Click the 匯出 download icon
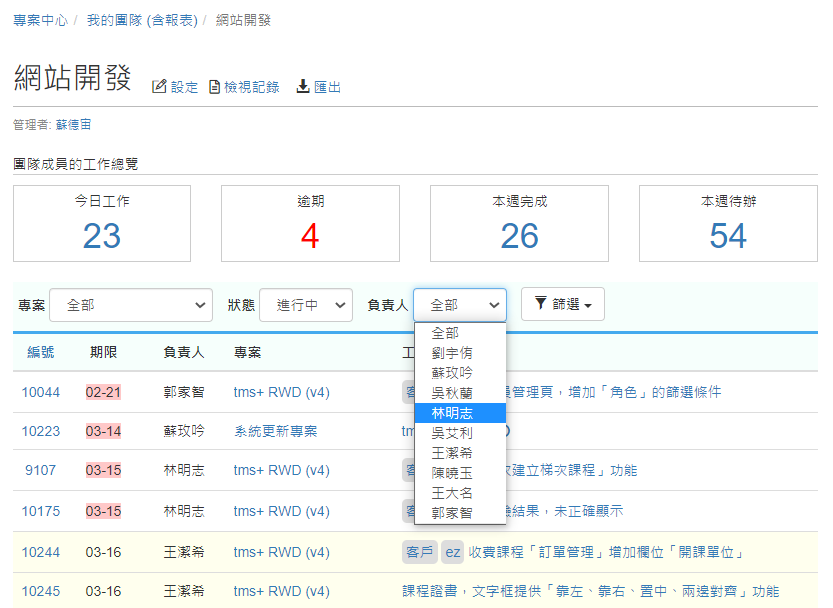Image resolution: width=833 pixels, height=608 pixels. [303, 87]
